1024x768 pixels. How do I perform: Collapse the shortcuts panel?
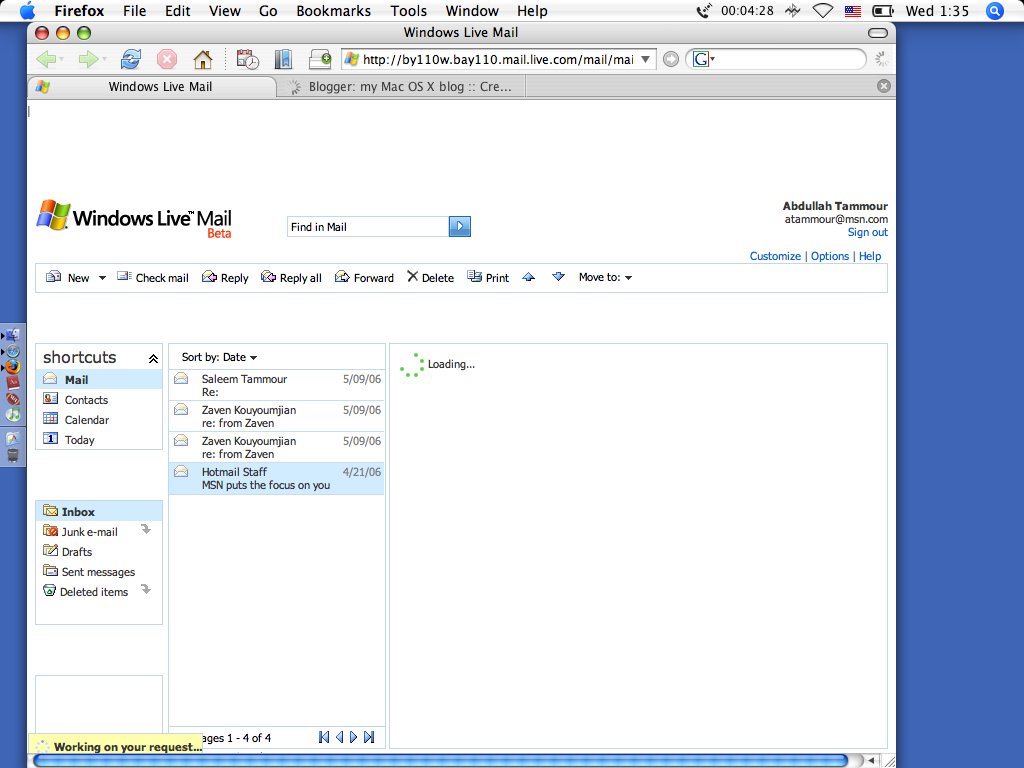(x=153, y=359)
